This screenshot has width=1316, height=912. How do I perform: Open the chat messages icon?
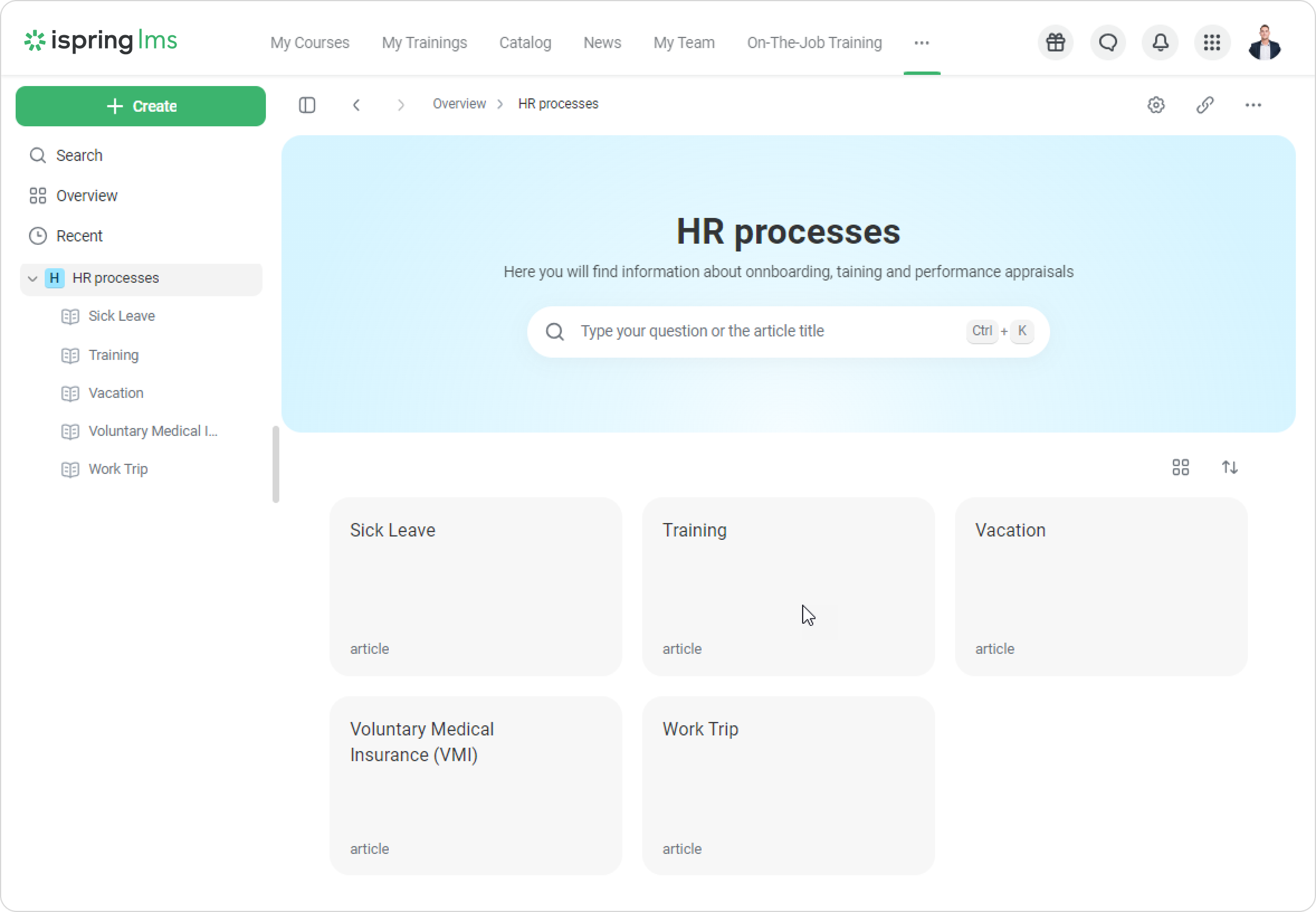(x=1108, y=43)
